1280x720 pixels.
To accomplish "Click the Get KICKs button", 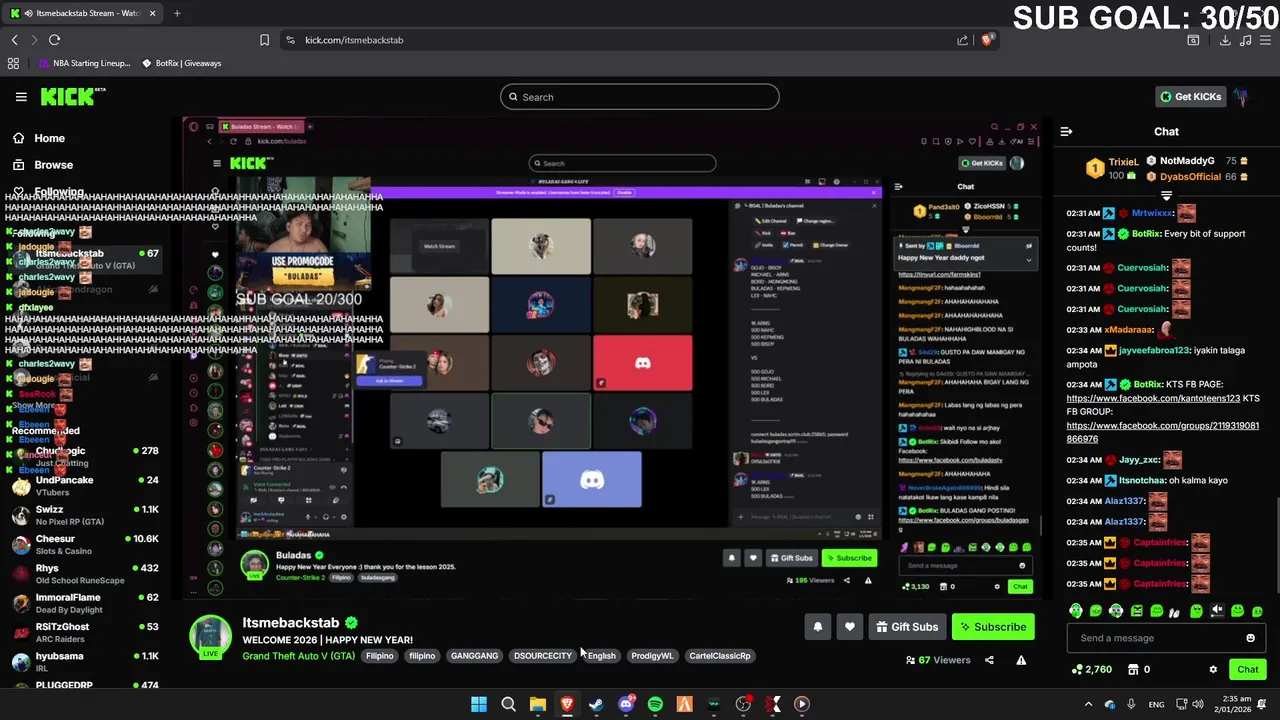I will pyautogui.click(x=1190, y=97).
